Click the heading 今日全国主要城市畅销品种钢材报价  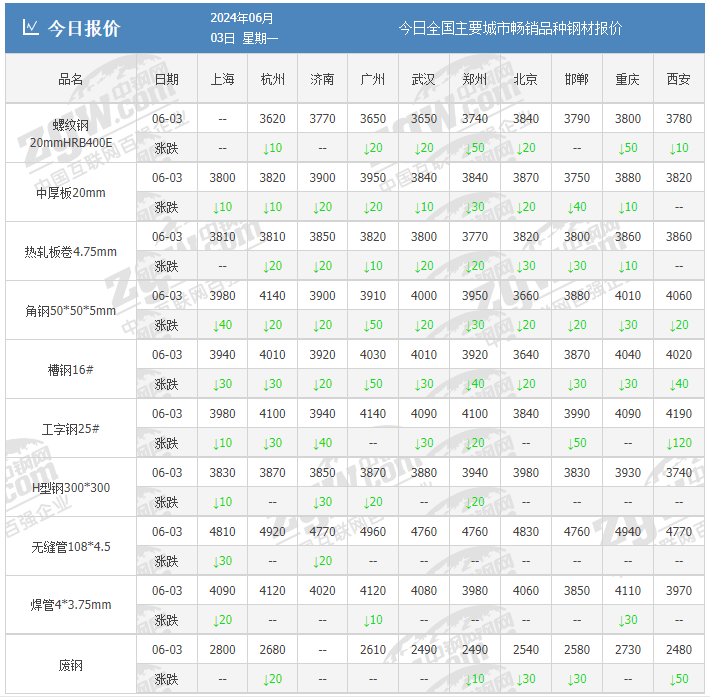[x=510, y=29]
